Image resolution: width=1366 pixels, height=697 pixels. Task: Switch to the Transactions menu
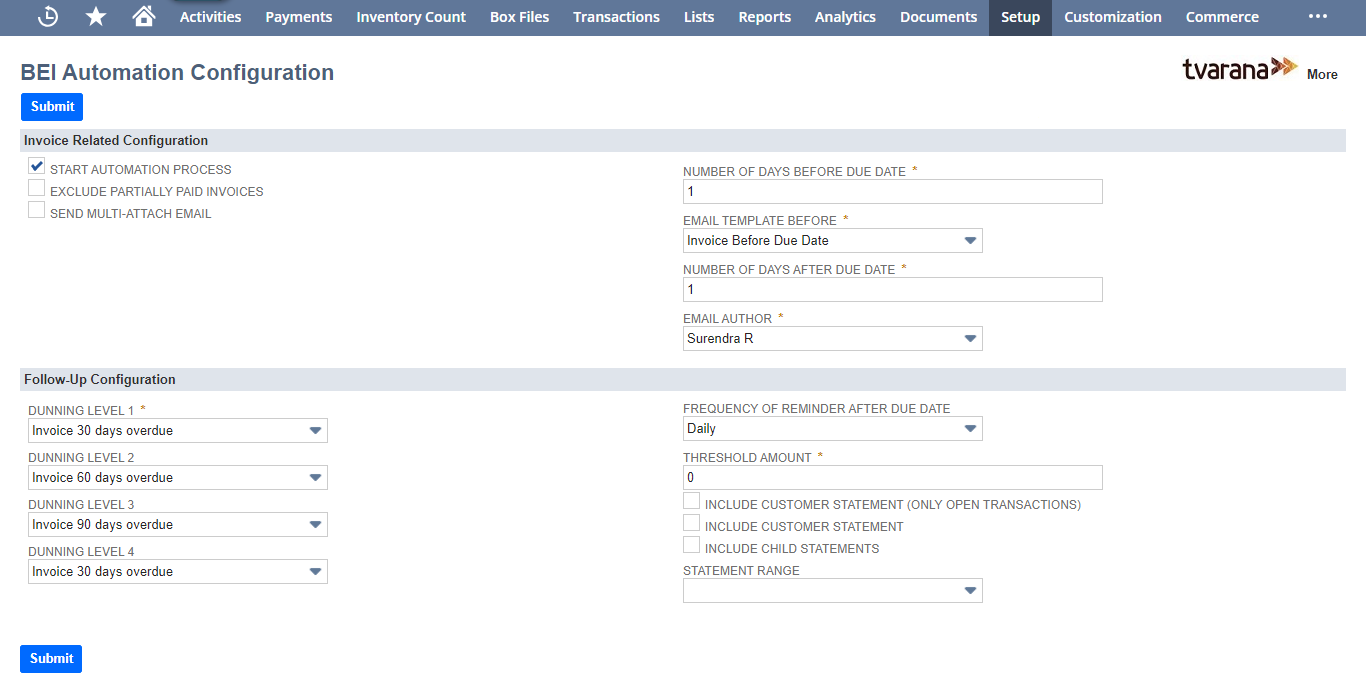click(x=616, y=17)
